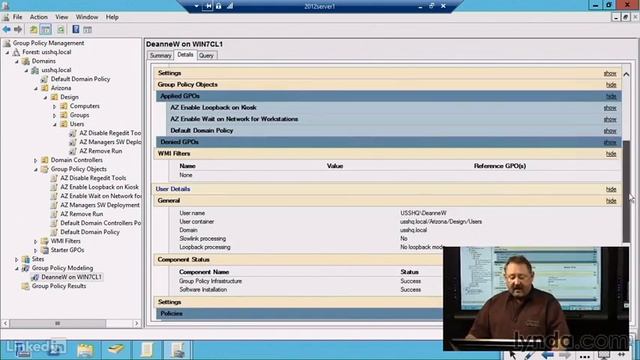Click tree pane horizontal scrollbar left arrow
Image resolution: width=640 pixels, height=360 pixels.
click(5, 323)
